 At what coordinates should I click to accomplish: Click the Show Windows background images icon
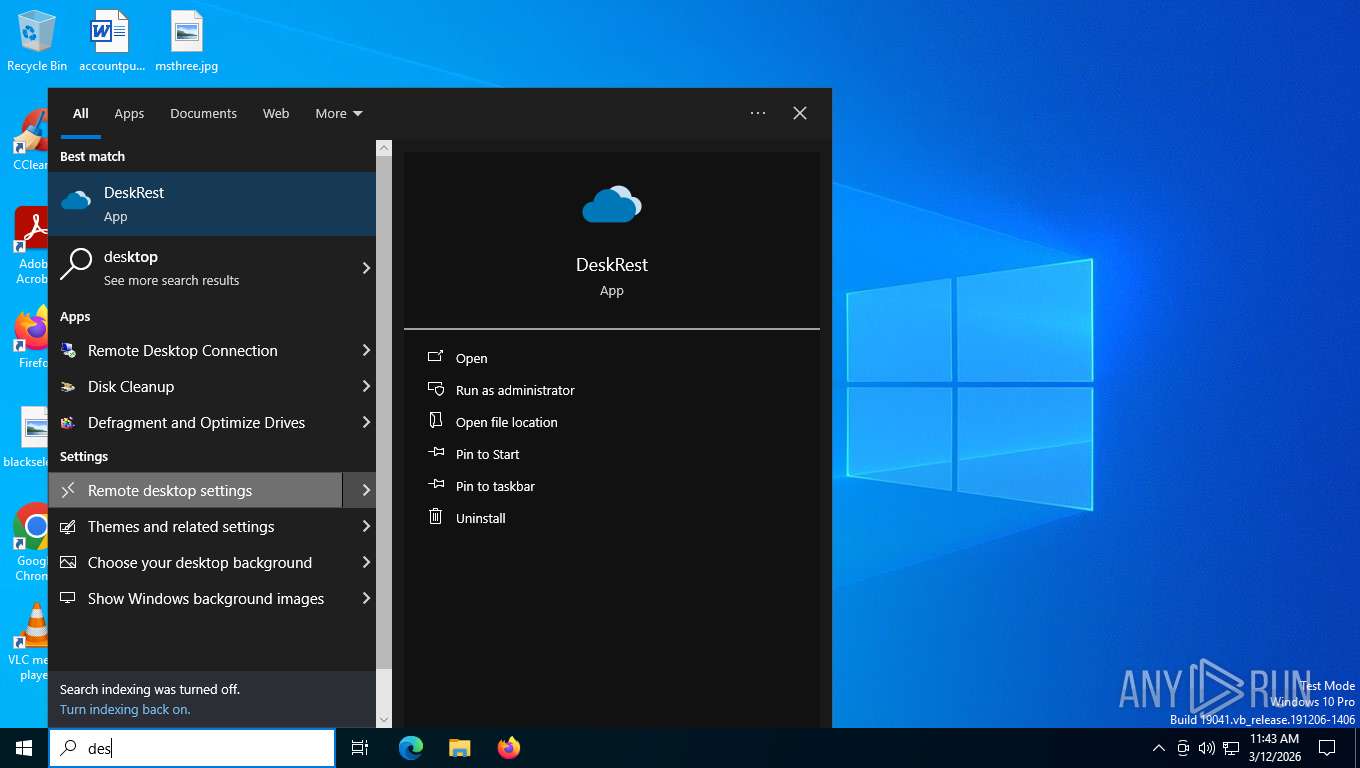click(68, 599)
